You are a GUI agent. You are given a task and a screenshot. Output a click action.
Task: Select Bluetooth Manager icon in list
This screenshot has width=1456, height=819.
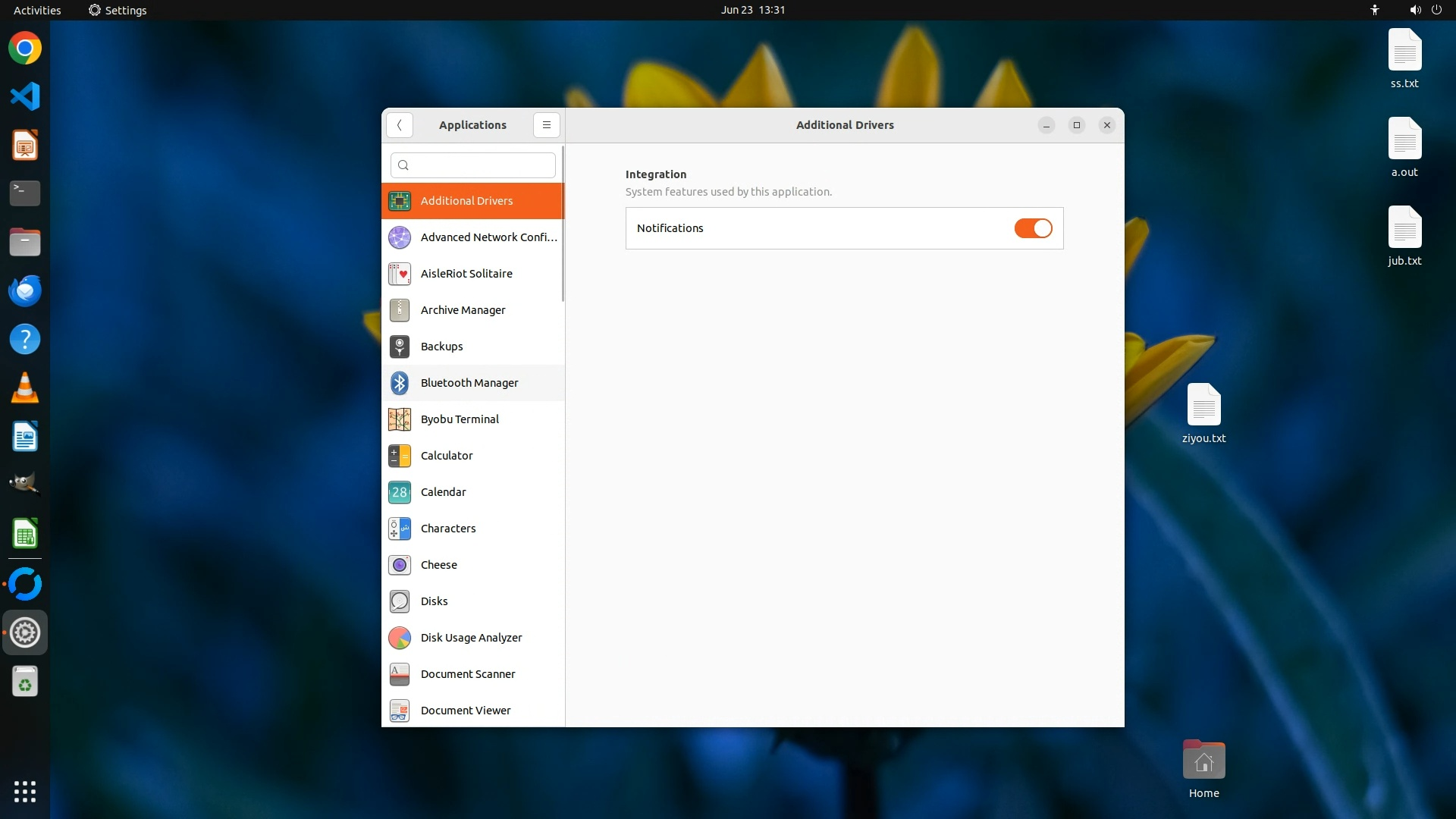[x=400, y=383]
